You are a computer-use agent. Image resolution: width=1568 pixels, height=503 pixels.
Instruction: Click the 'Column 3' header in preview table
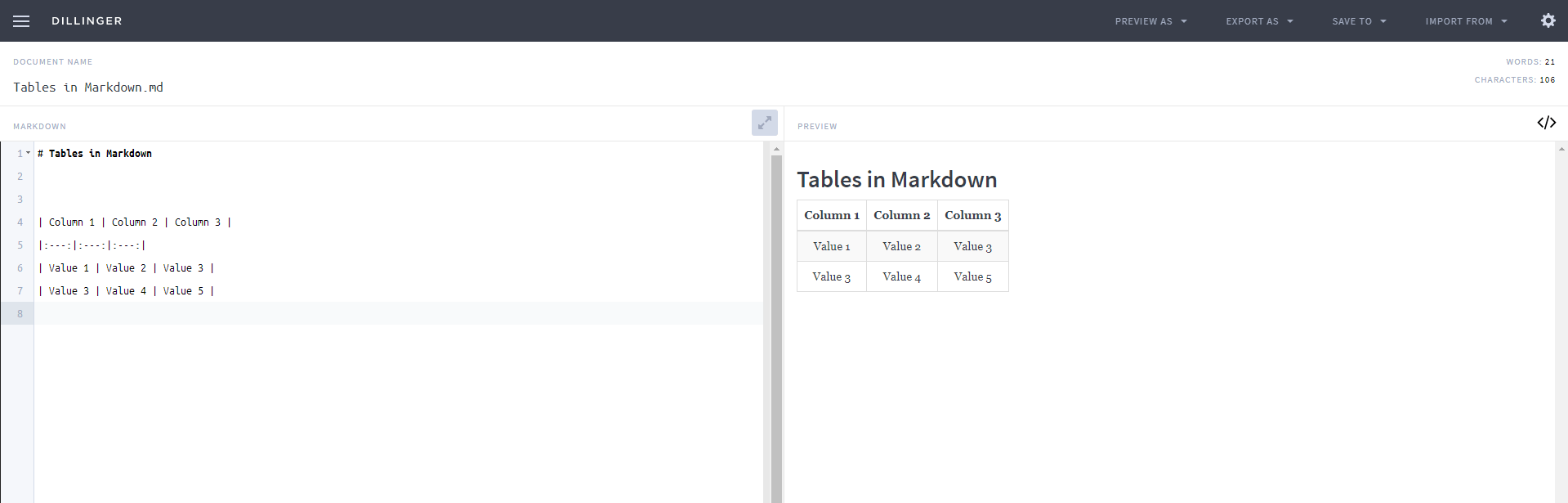click(973, 216)
